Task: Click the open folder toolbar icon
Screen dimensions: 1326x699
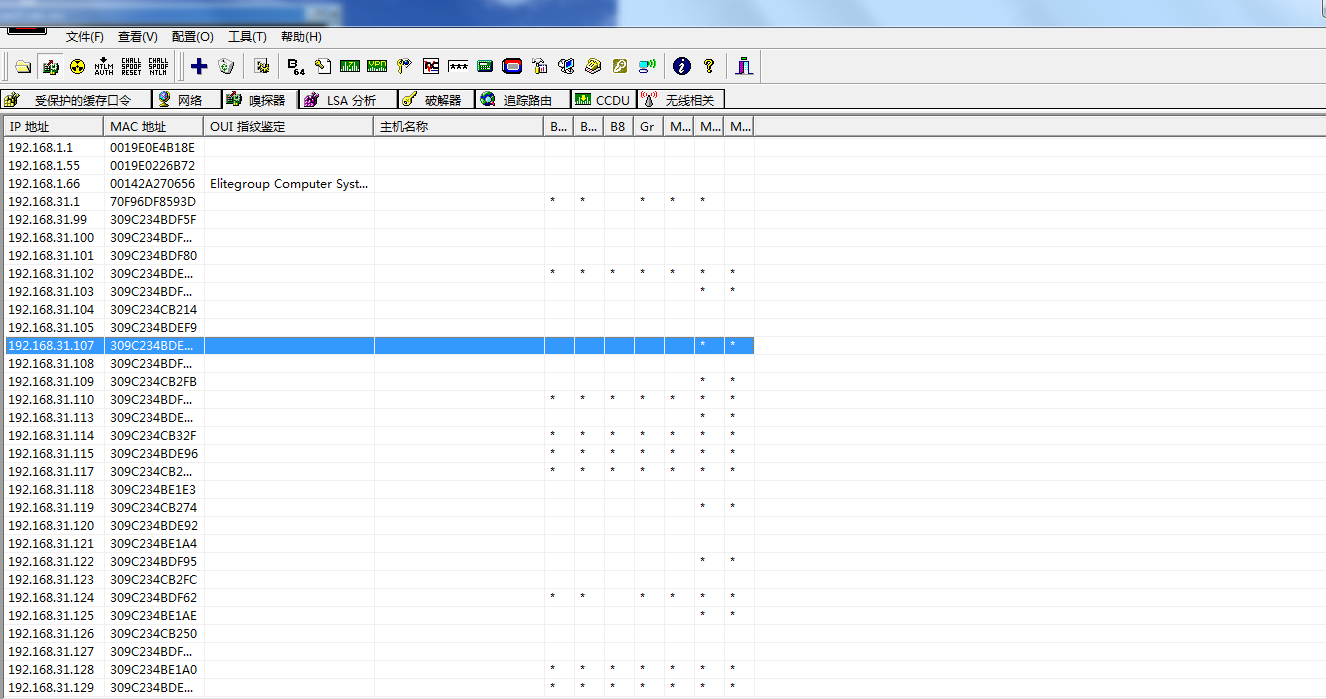Action: pyautogui.click(x=23, y=66)
